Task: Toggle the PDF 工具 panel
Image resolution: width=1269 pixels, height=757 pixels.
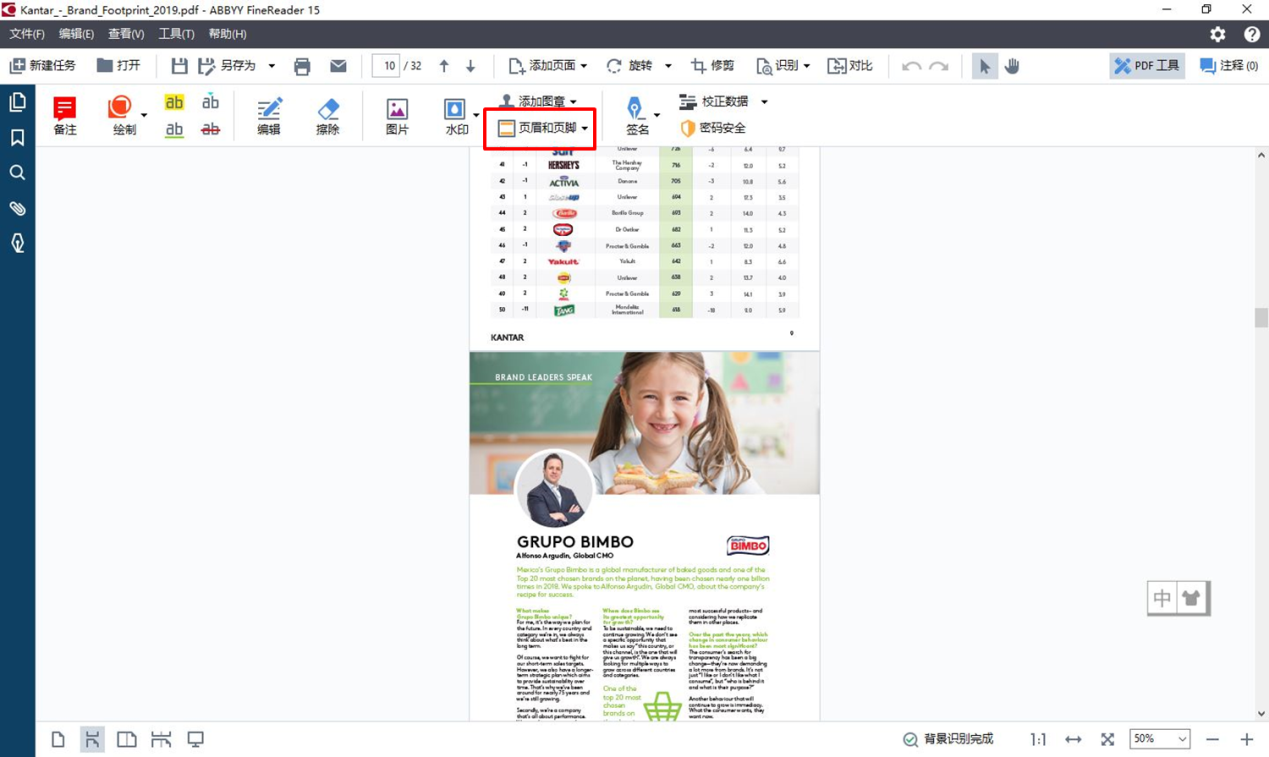Action: tap(1146, 66)
